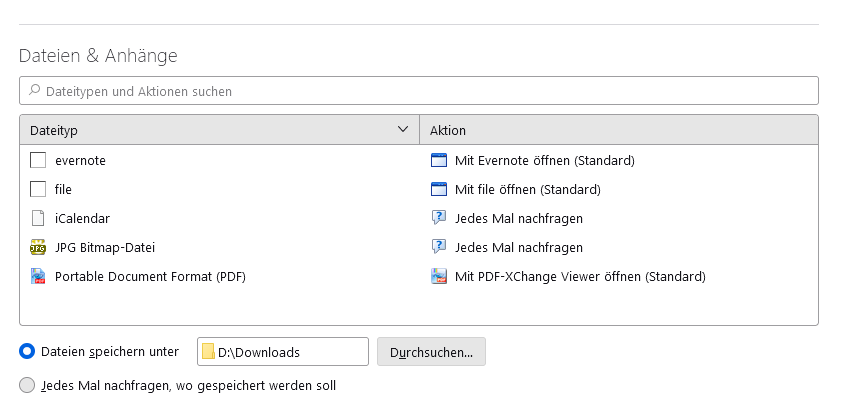Click the PDF-XChange Viewer action icon
Image resolution: width=849 pixels, height=408 pixels.
click(438, 276)
